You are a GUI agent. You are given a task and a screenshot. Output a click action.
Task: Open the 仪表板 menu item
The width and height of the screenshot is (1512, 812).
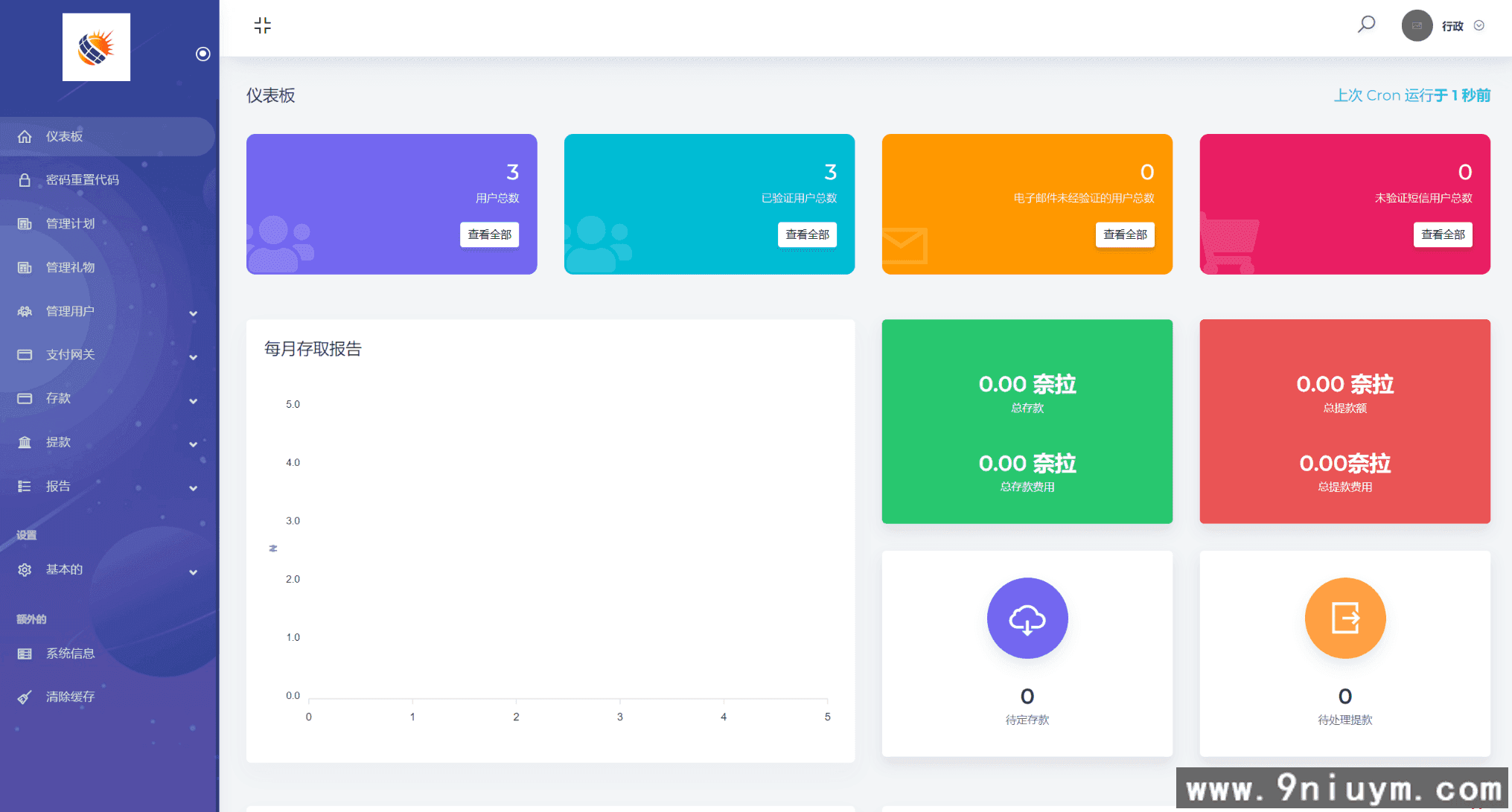coord(107,136)
